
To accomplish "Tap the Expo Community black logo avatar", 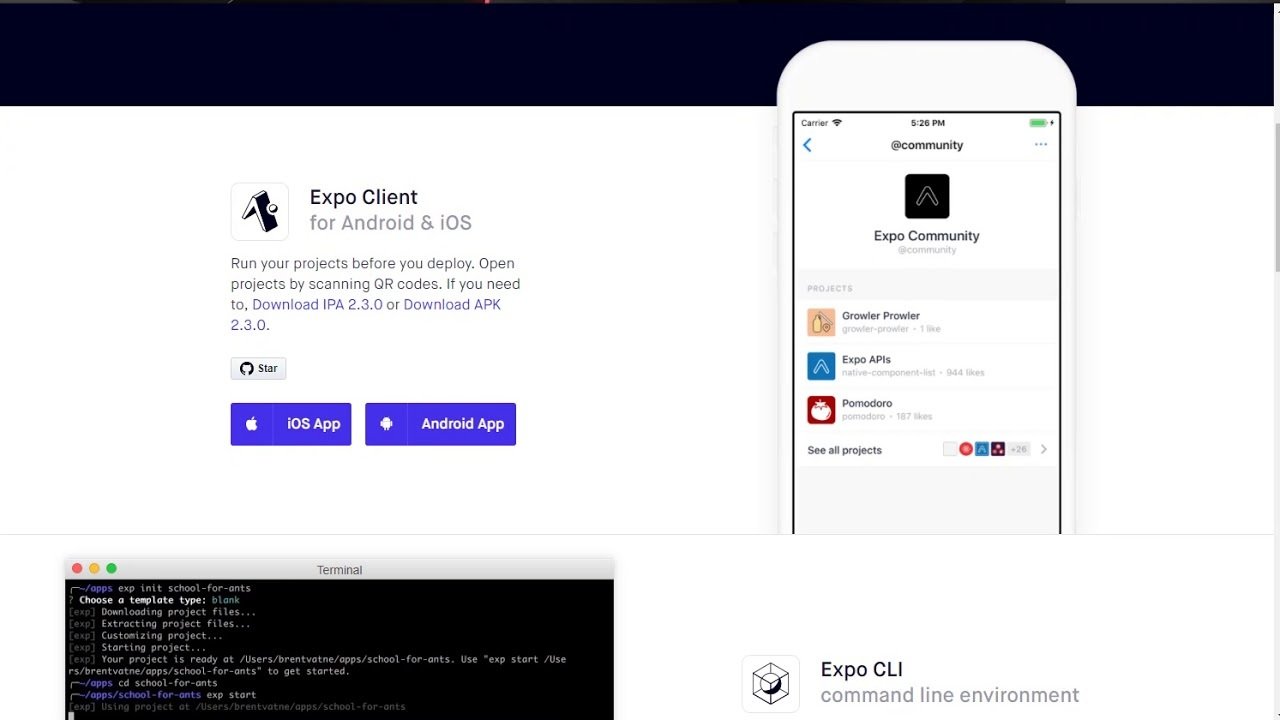I will pyautogui.click(x=927, y=196).
